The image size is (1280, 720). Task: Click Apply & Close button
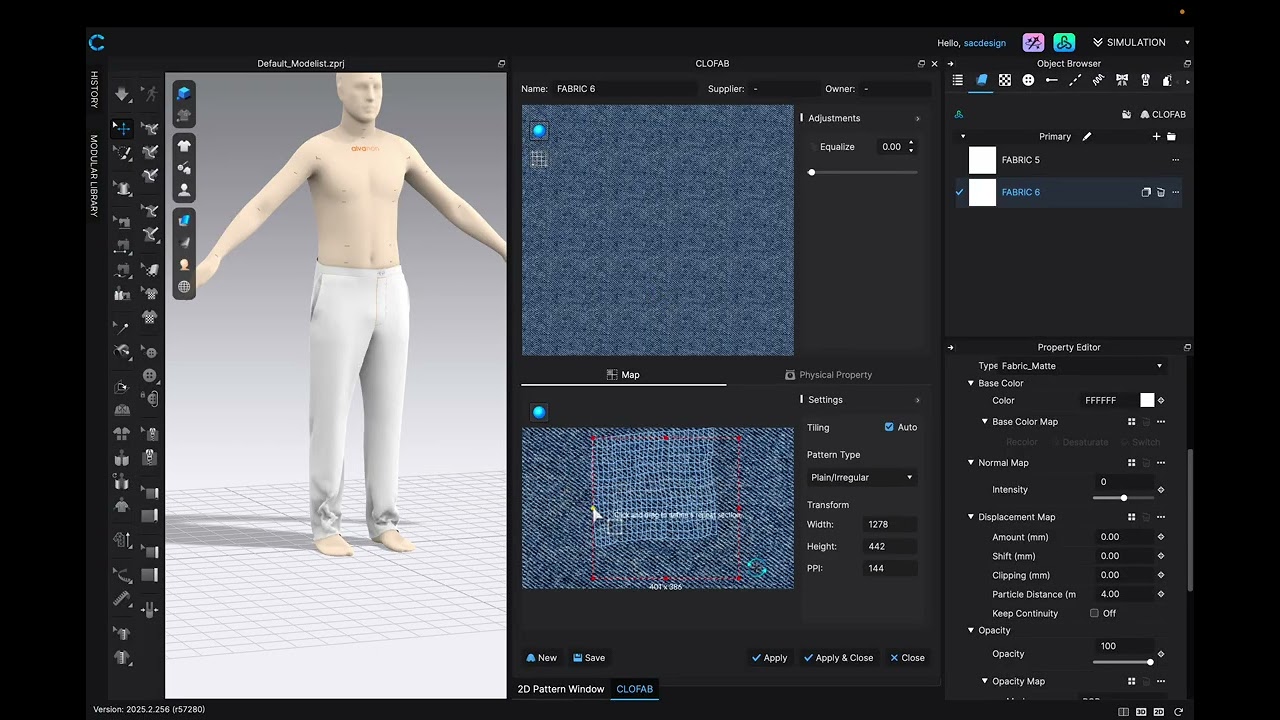838,658
